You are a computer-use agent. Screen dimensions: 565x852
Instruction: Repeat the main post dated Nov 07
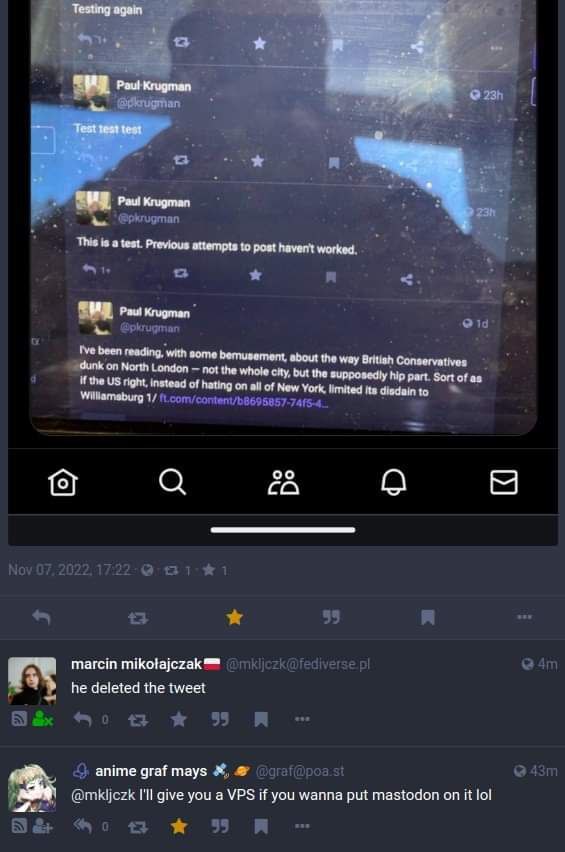[137, 617]
